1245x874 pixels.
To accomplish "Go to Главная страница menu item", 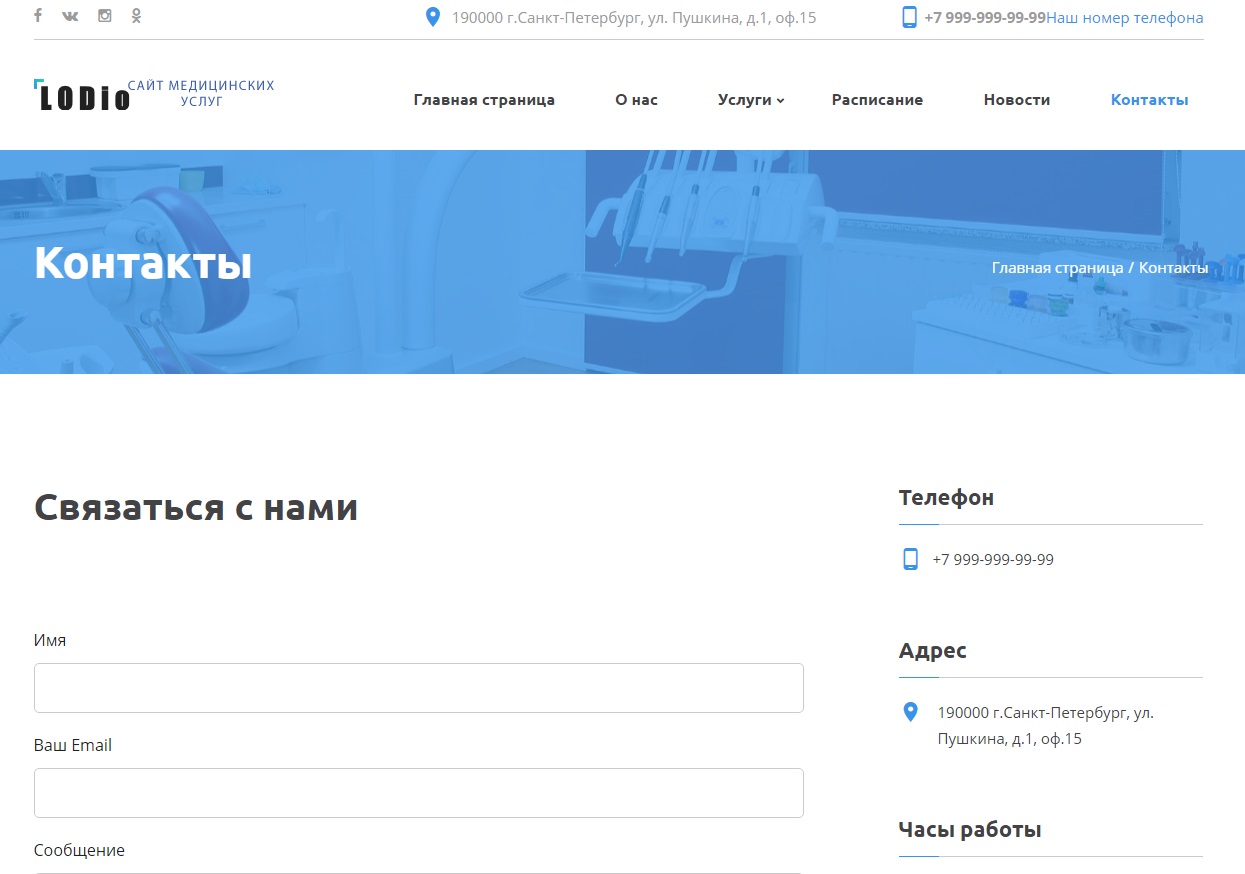I will click(484, 100).
